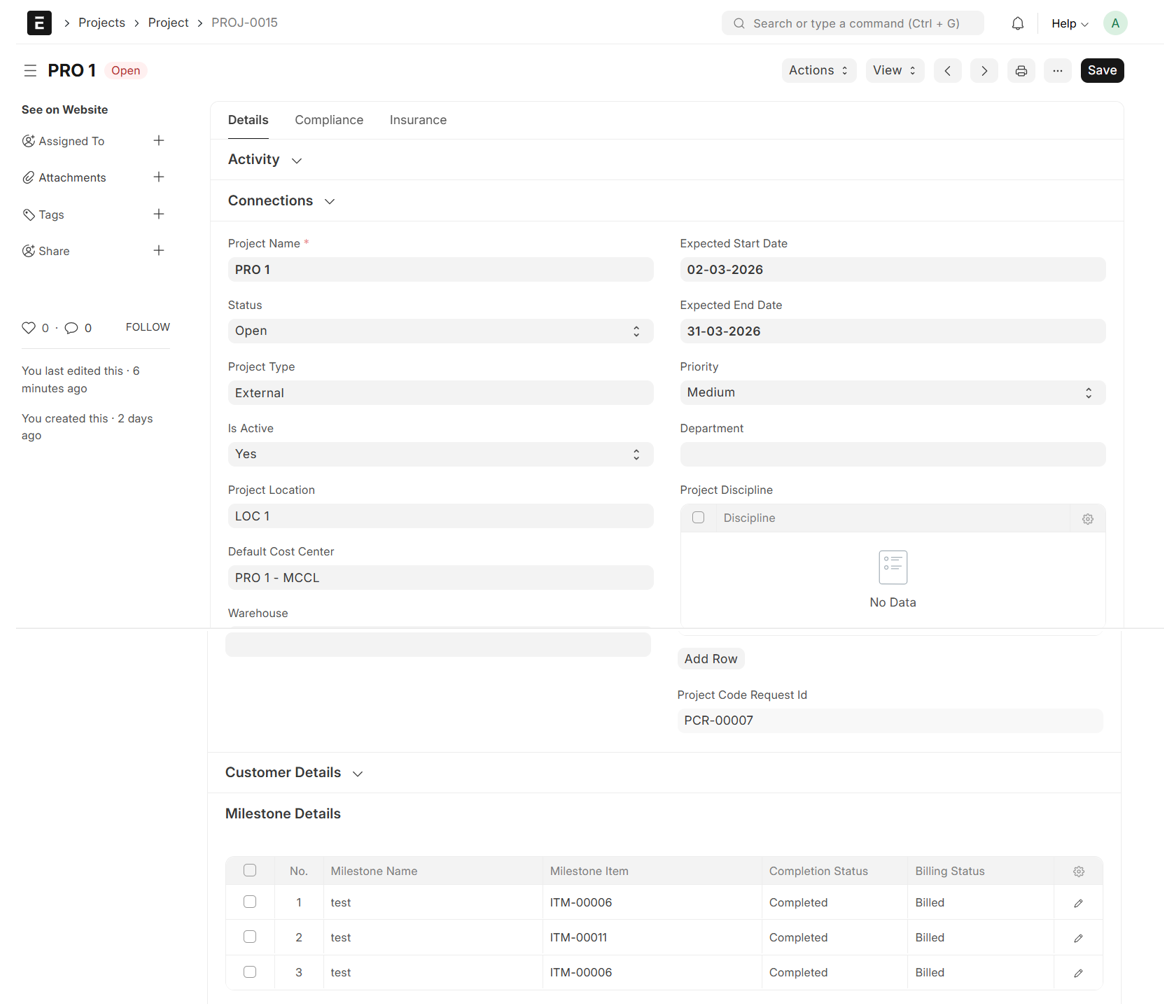Check the milestone row 2 checkbox

[x=250, y=937]
